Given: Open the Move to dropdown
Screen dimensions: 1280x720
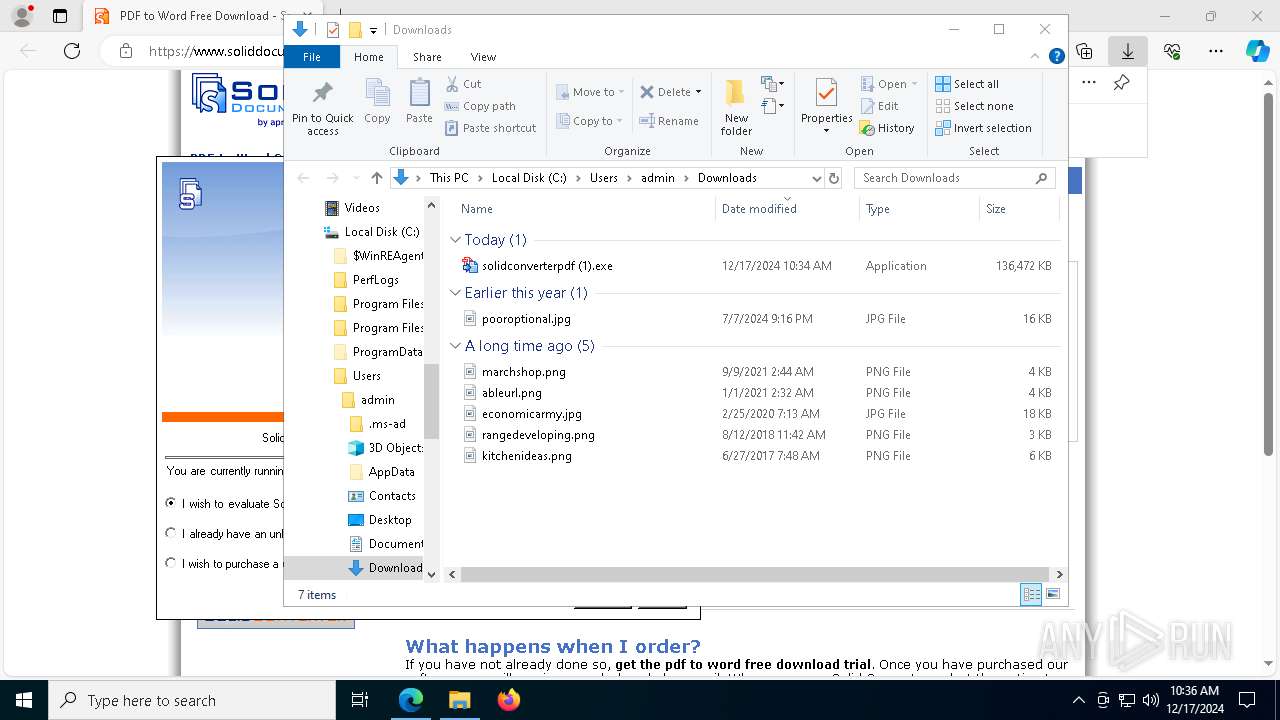Looking at the screenshot, I should pyautogui.click(x=590, y=92).
